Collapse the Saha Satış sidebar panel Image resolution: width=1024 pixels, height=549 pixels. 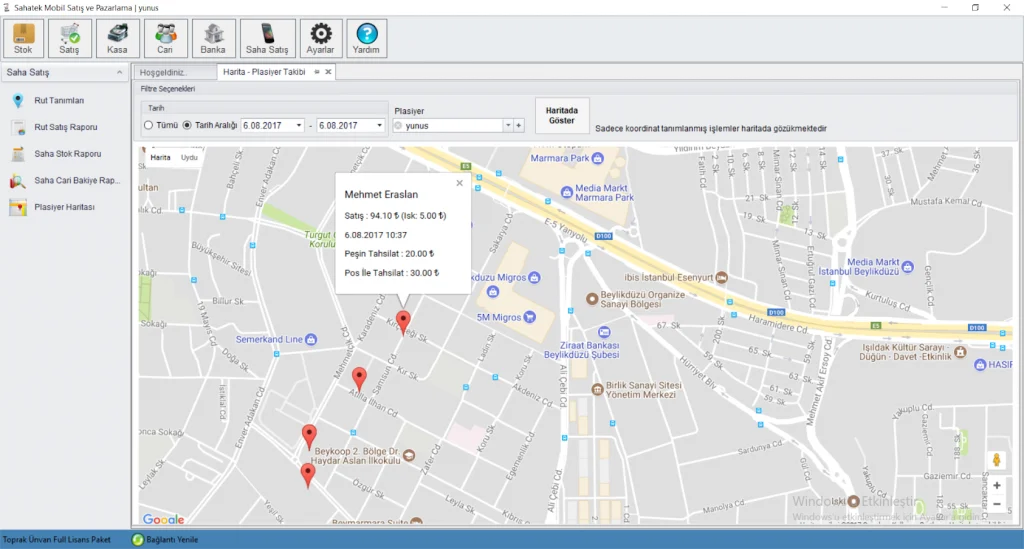coord(121,72)
